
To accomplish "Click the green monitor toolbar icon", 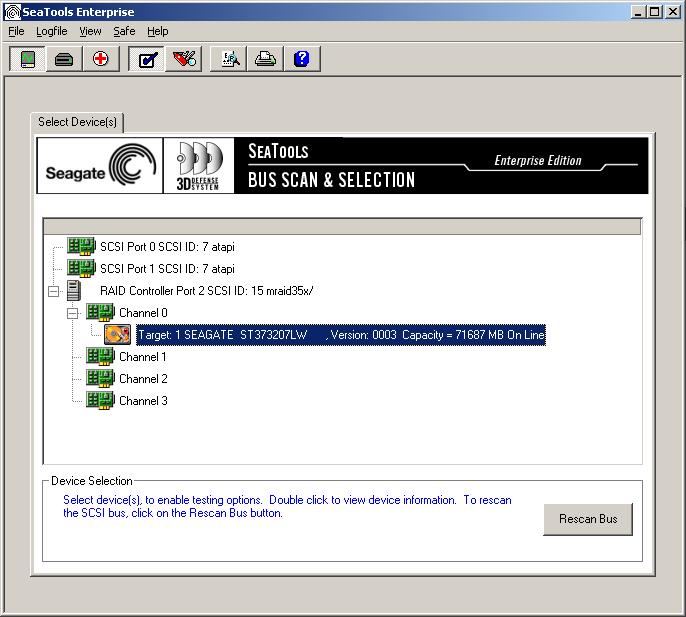I will [x=27, y=59].
